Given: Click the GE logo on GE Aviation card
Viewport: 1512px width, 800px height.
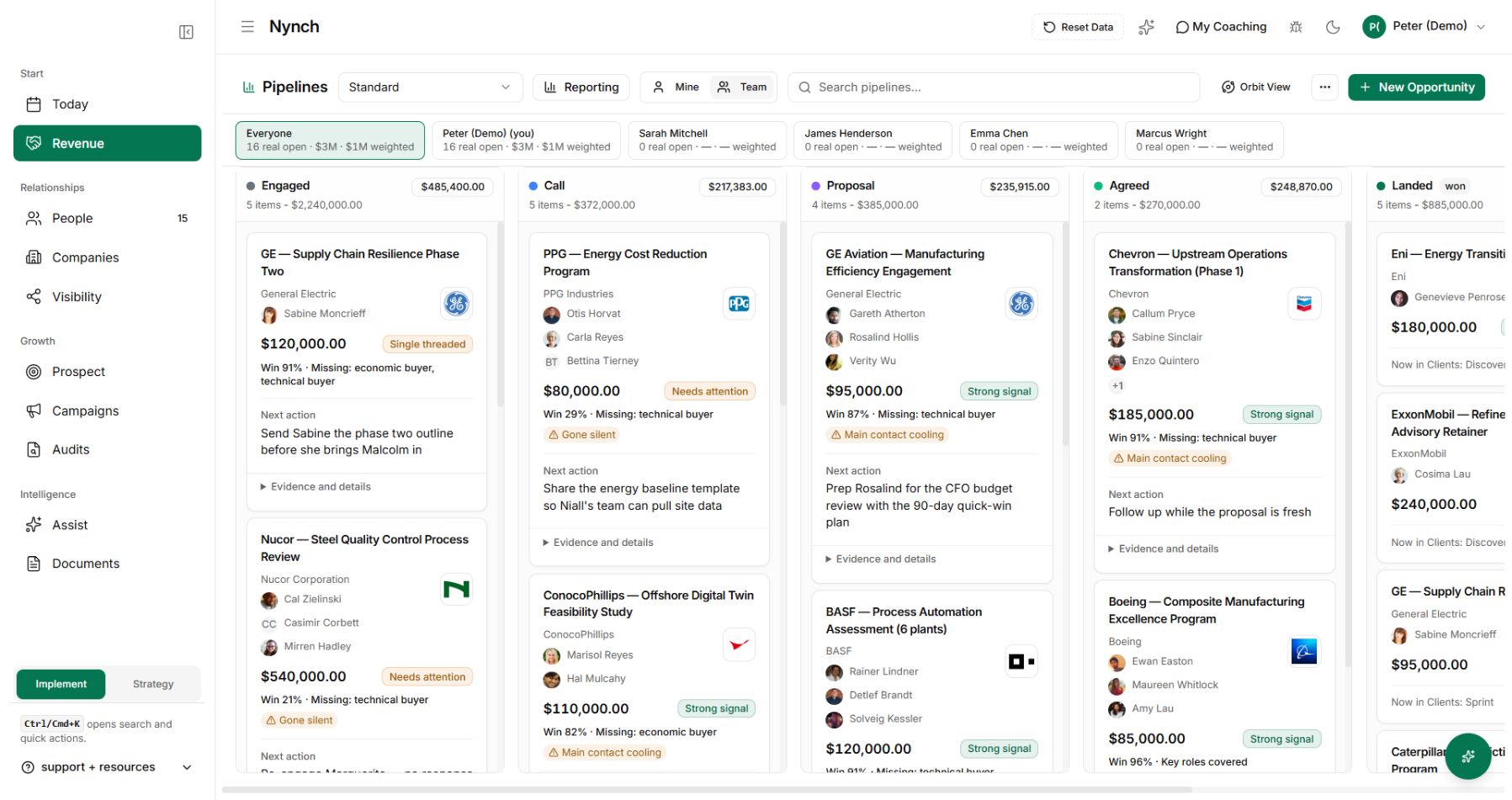Looking at the screenshot, I should (1021, 304).
